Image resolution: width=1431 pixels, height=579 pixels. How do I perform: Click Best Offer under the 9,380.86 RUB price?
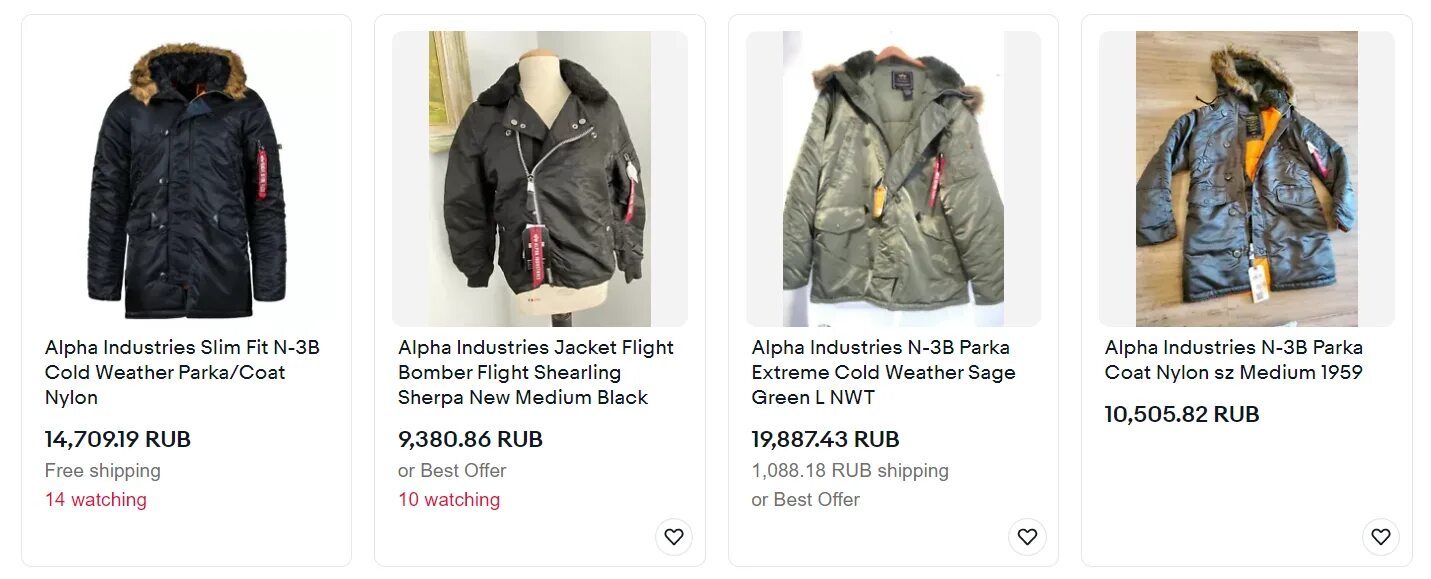pyautogui.click(x=464, y=470)
